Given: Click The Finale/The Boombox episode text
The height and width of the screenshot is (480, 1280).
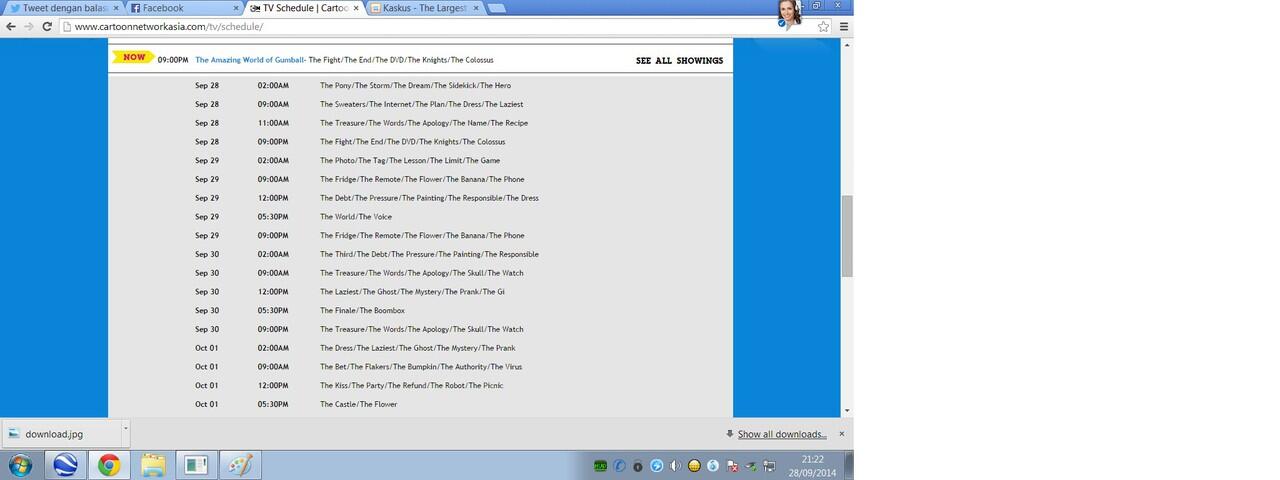Looking at the screenshot, I should [x=362, y=311].
